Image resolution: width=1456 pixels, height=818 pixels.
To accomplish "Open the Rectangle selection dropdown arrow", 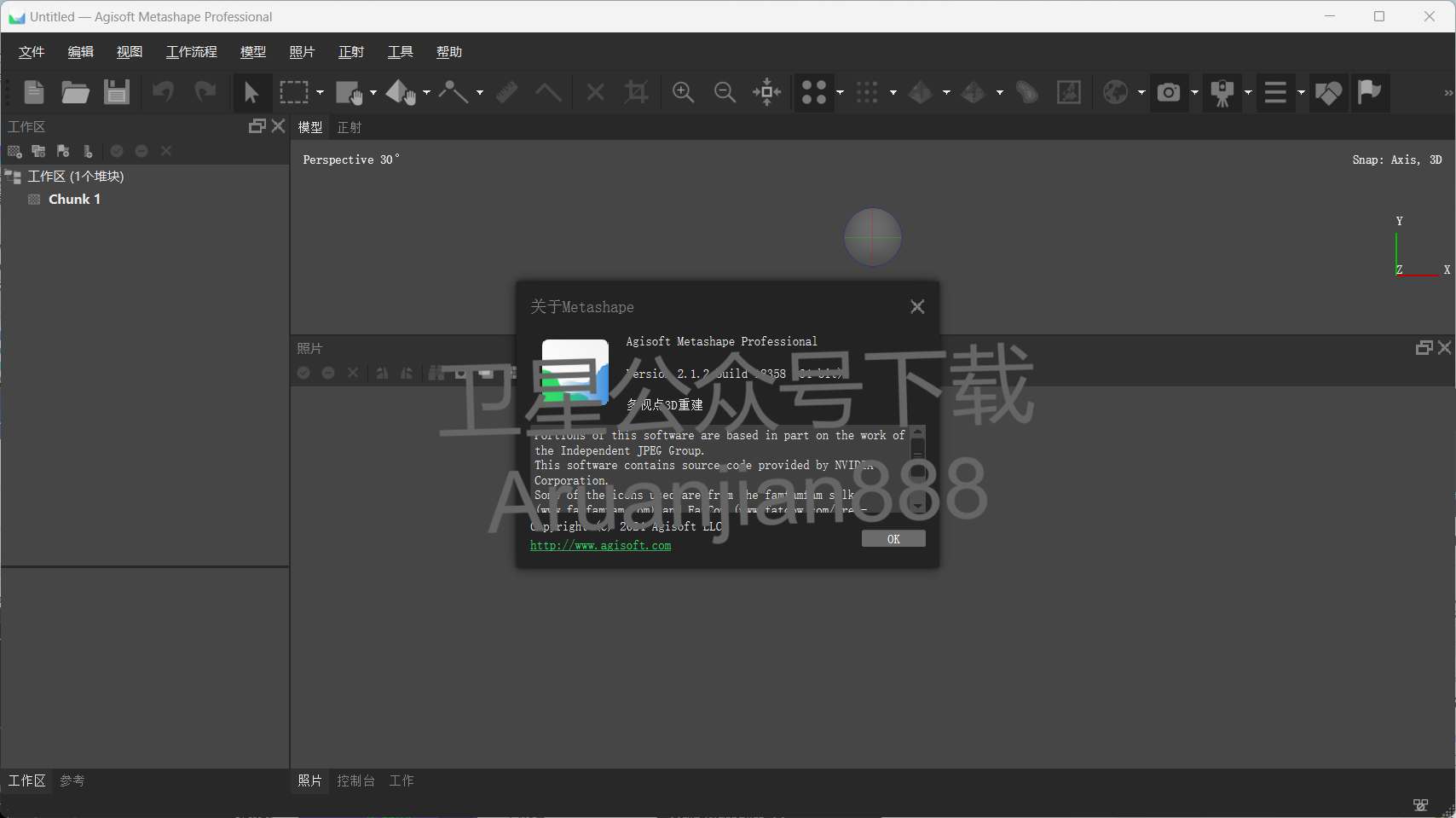I will click(x=321, y=92).
